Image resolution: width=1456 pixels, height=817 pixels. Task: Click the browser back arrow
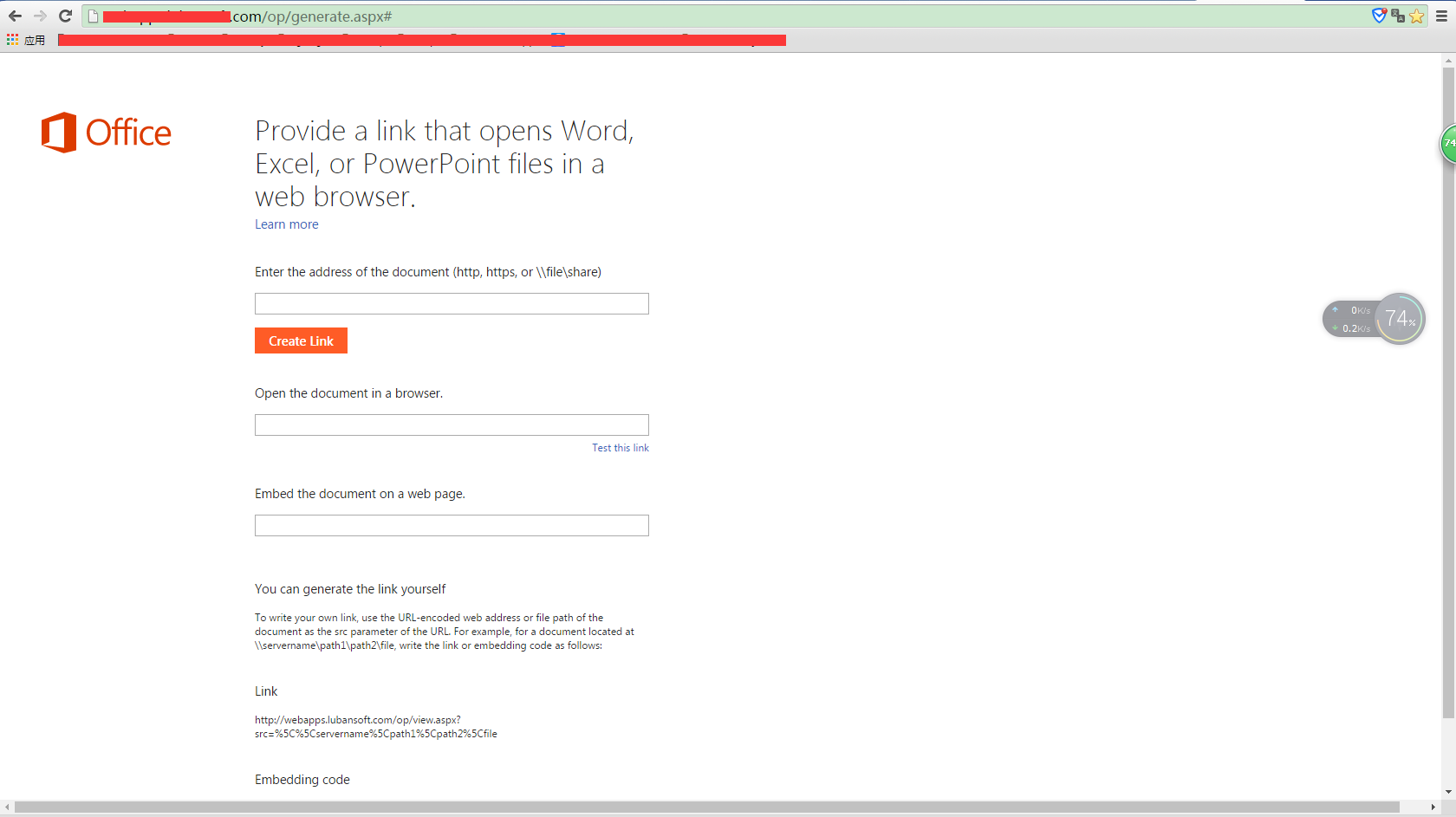pyautogui.click(x=15, y=16)
